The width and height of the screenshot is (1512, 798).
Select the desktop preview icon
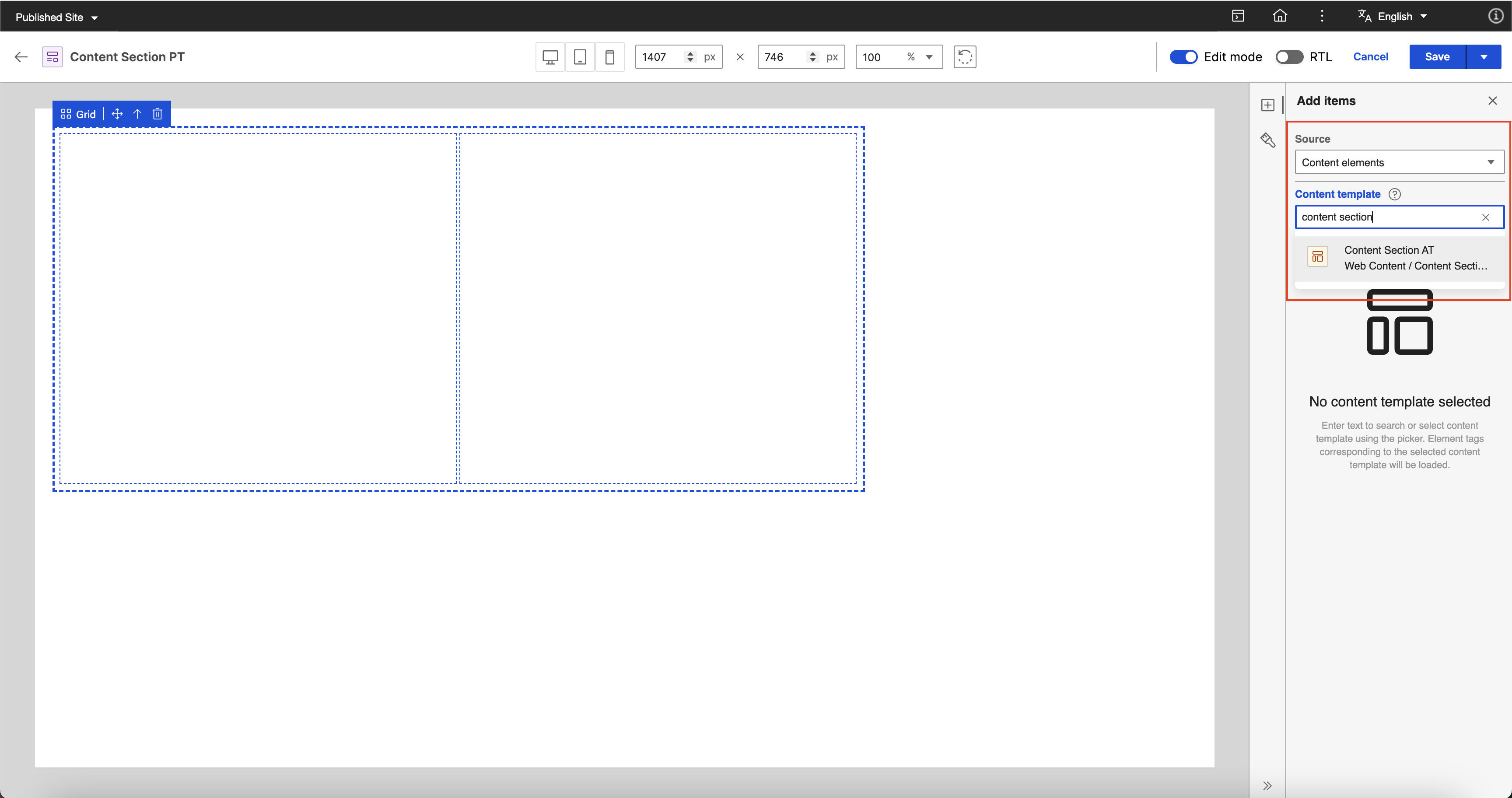click(550, 57)
